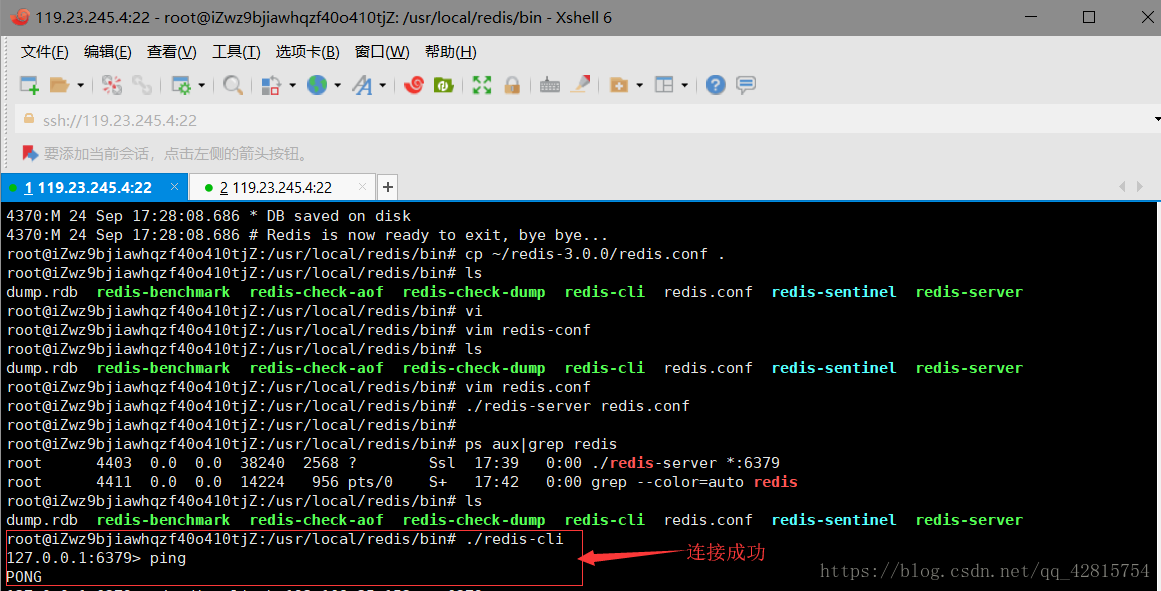Open the 选项卡(B) menu
The width and height of the screenshot is (1161, 591).
(x=307, y=52)
